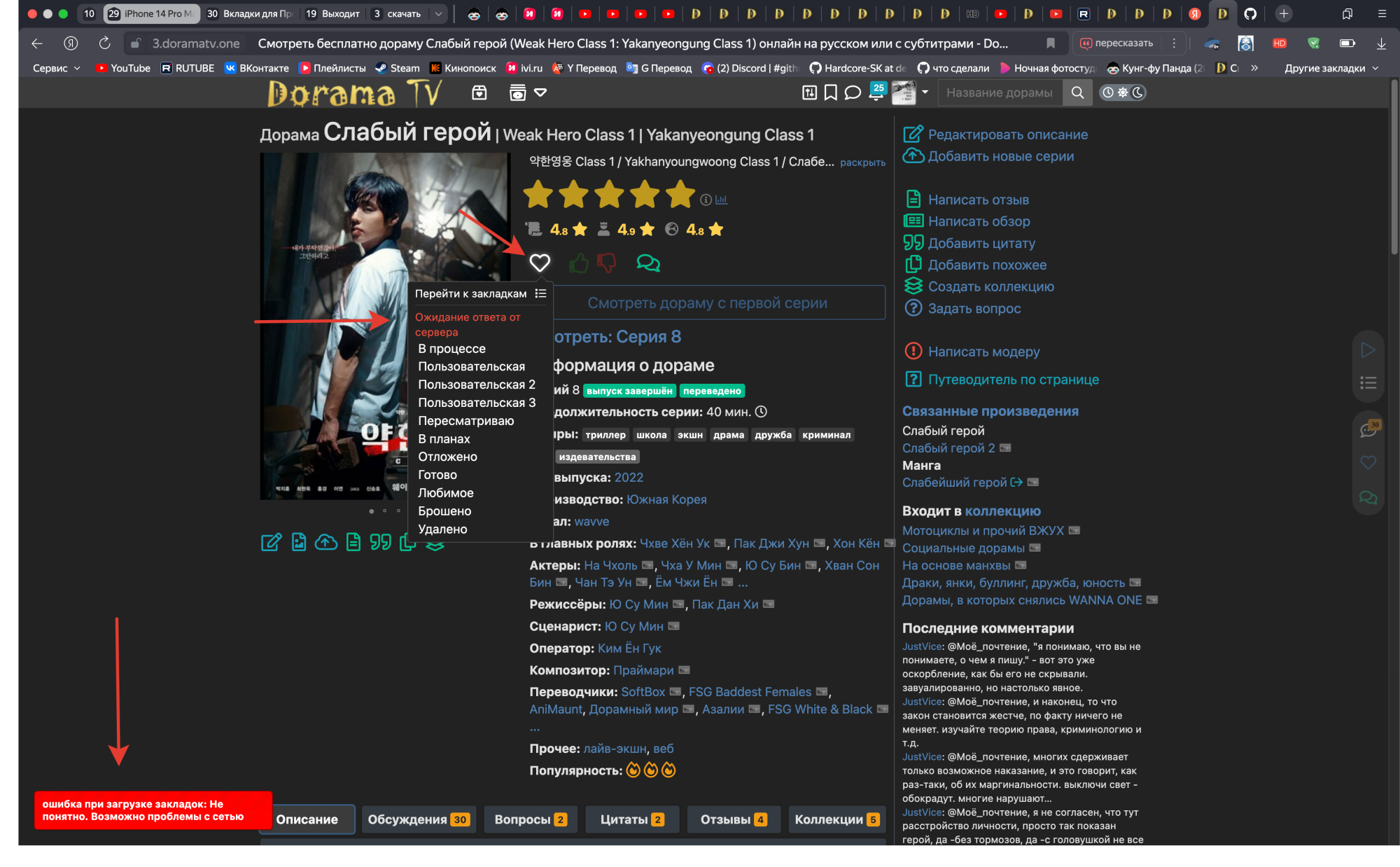Image resolution: width=1400 pixels, height=867 pixels.
Task: Open chevron arrow next to catalog icon
Action: click(x=539, y=92)
